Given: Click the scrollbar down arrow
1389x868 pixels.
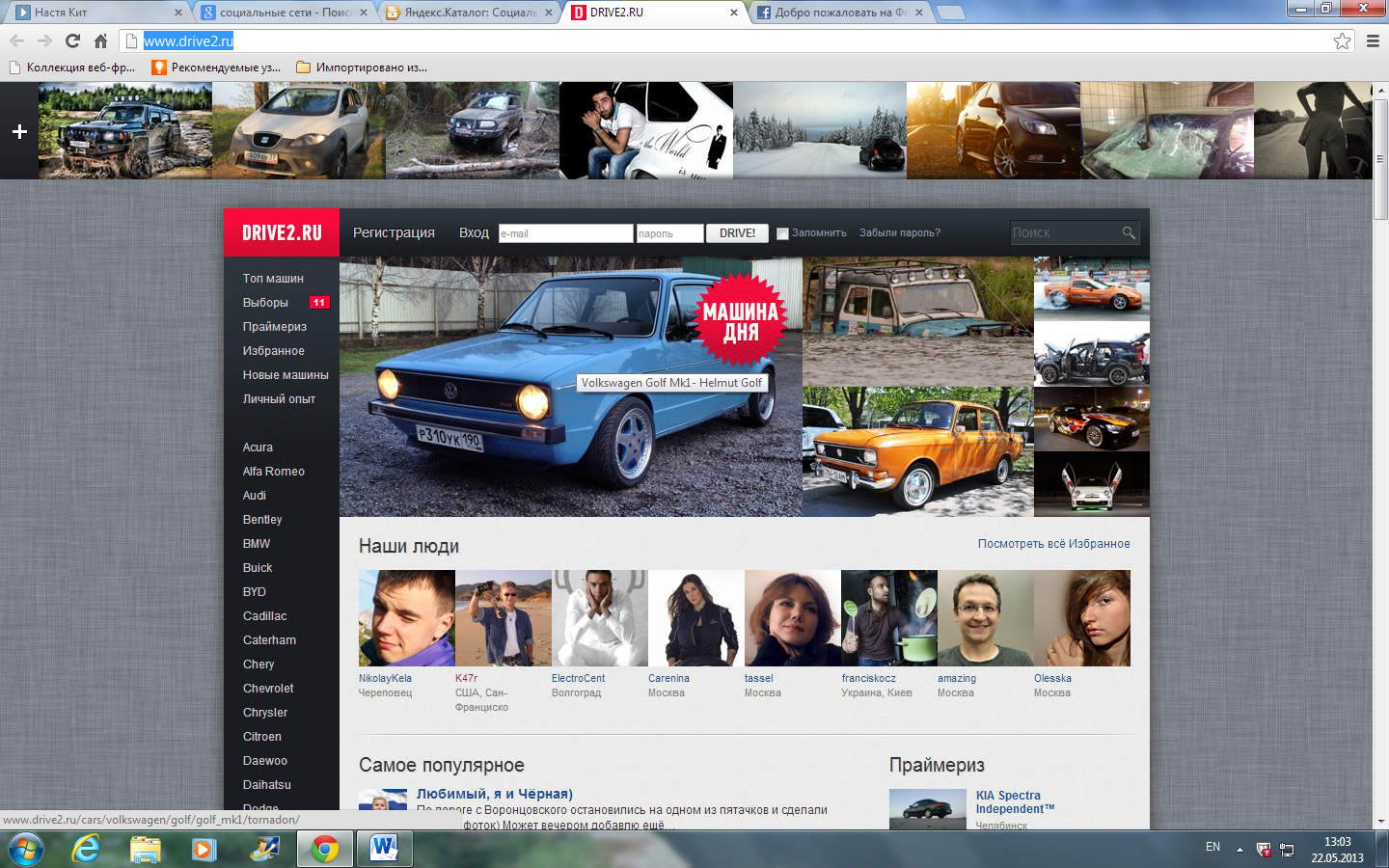Looking at the screenshot, I should pos(1381,822).
